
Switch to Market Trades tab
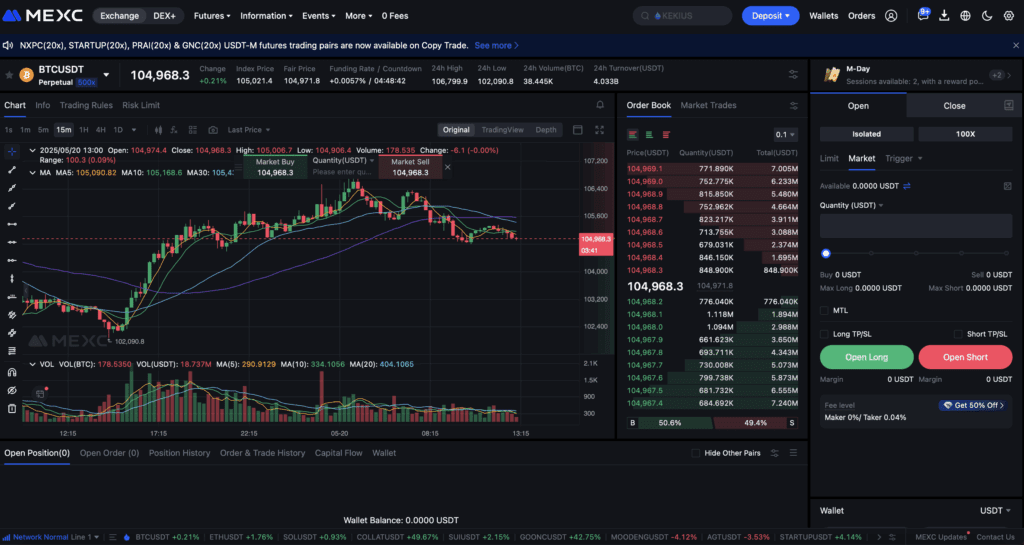point(708,105)
